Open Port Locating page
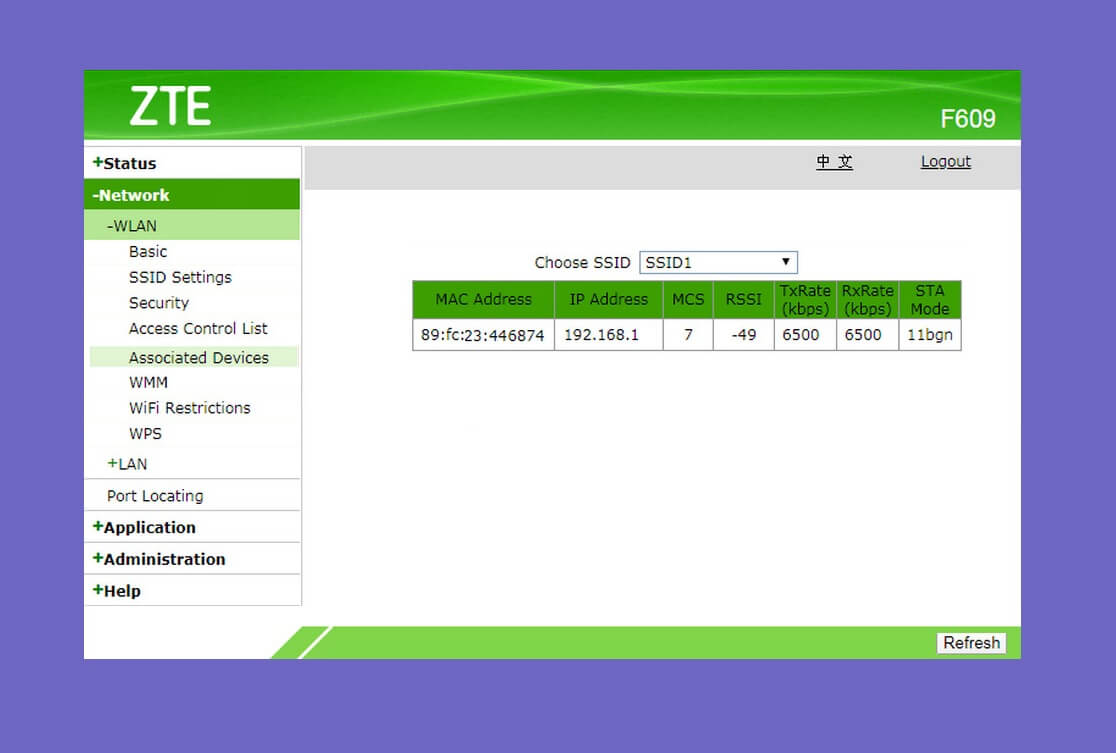This screenshot has width=1116, height=753. (x=155, y=495)
